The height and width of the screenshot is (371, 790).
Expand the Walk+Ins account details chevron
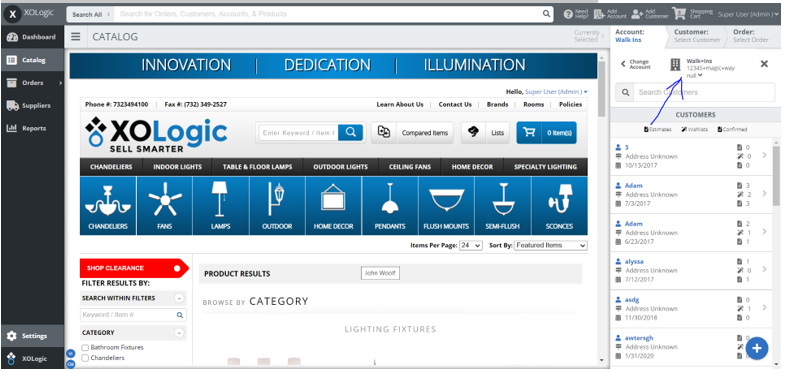tap(700, 75)
